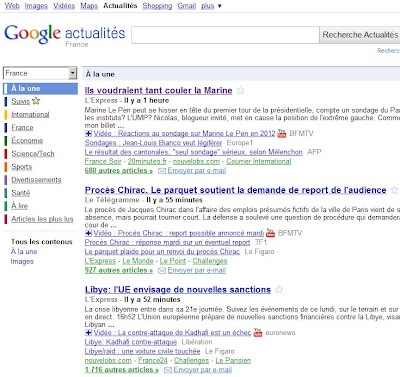400x377 pixels.
Task: Click 'Envoyer par e-mail' under Procès Chirac story
Action: coord(197,270)
